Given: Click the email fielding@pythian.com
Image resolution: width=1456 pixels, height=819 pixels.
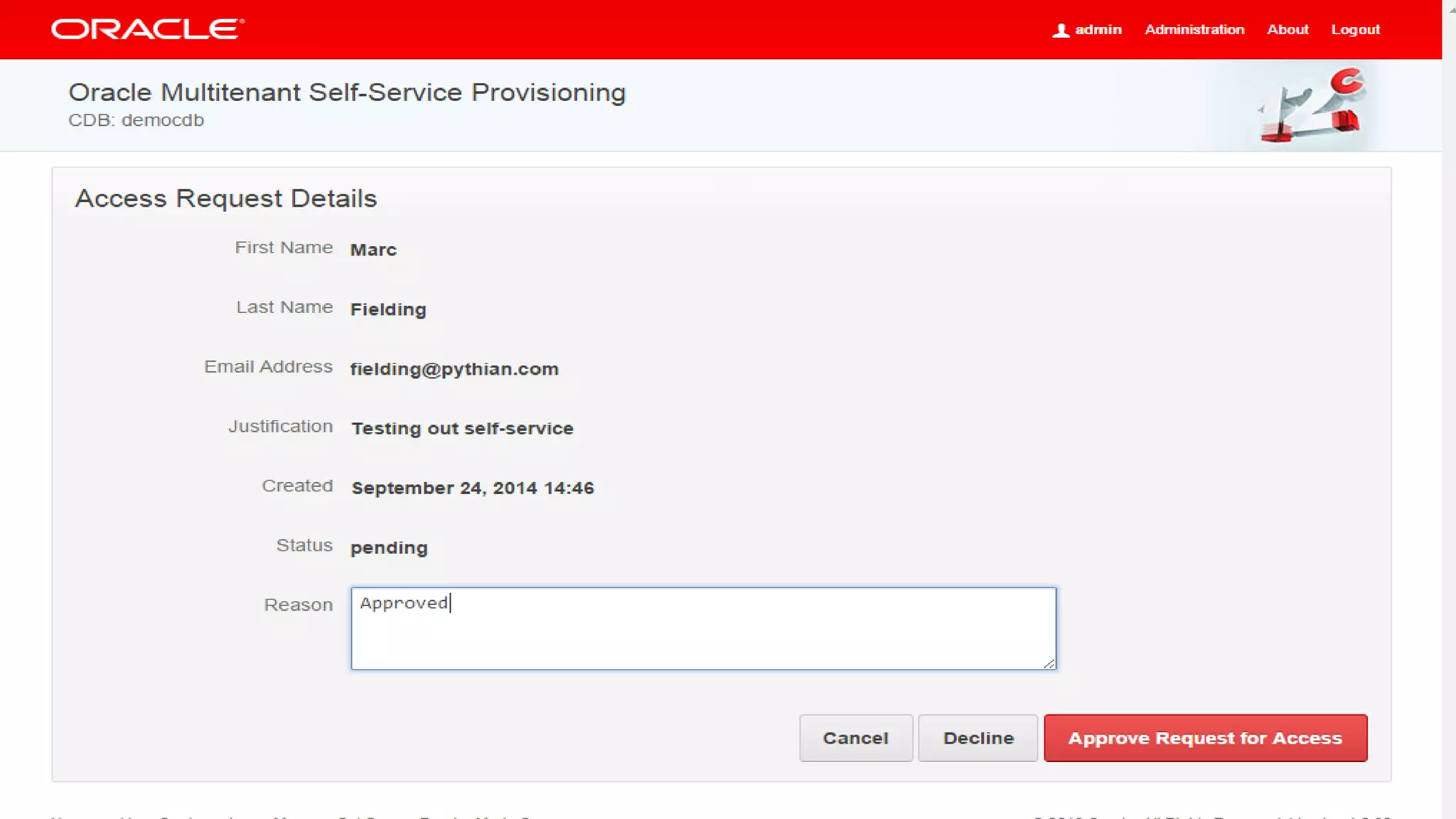Looking at the screenshot, I should 454,369.
